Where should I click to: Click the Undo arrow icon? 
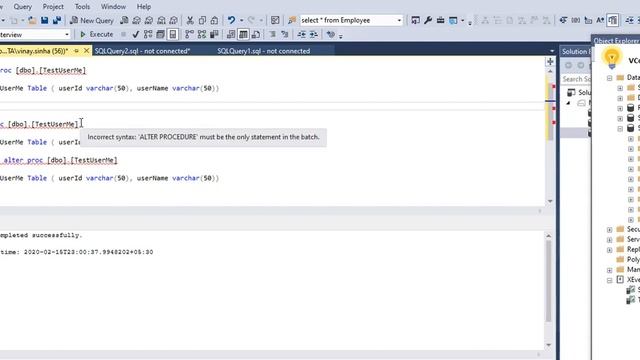pyautogui.click(x=231, y=20)
